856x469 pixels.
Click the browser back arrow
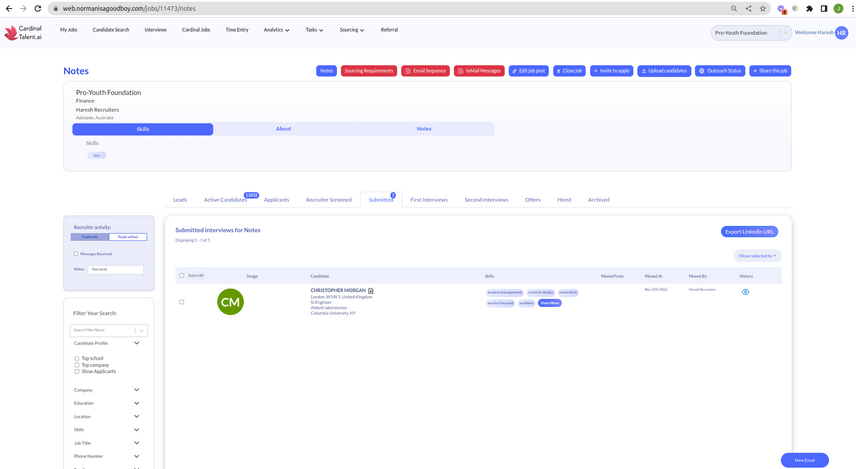[9, 8]
